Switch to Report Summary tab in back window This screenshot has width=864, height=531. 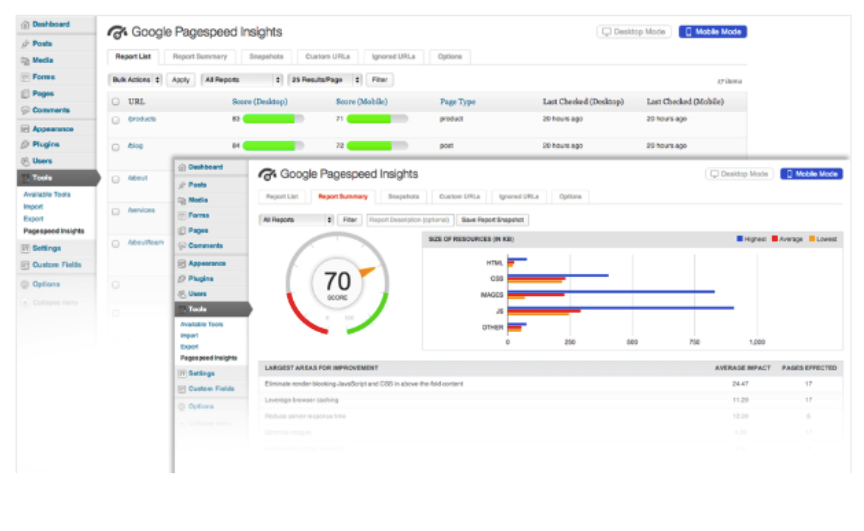click(199, 57)
